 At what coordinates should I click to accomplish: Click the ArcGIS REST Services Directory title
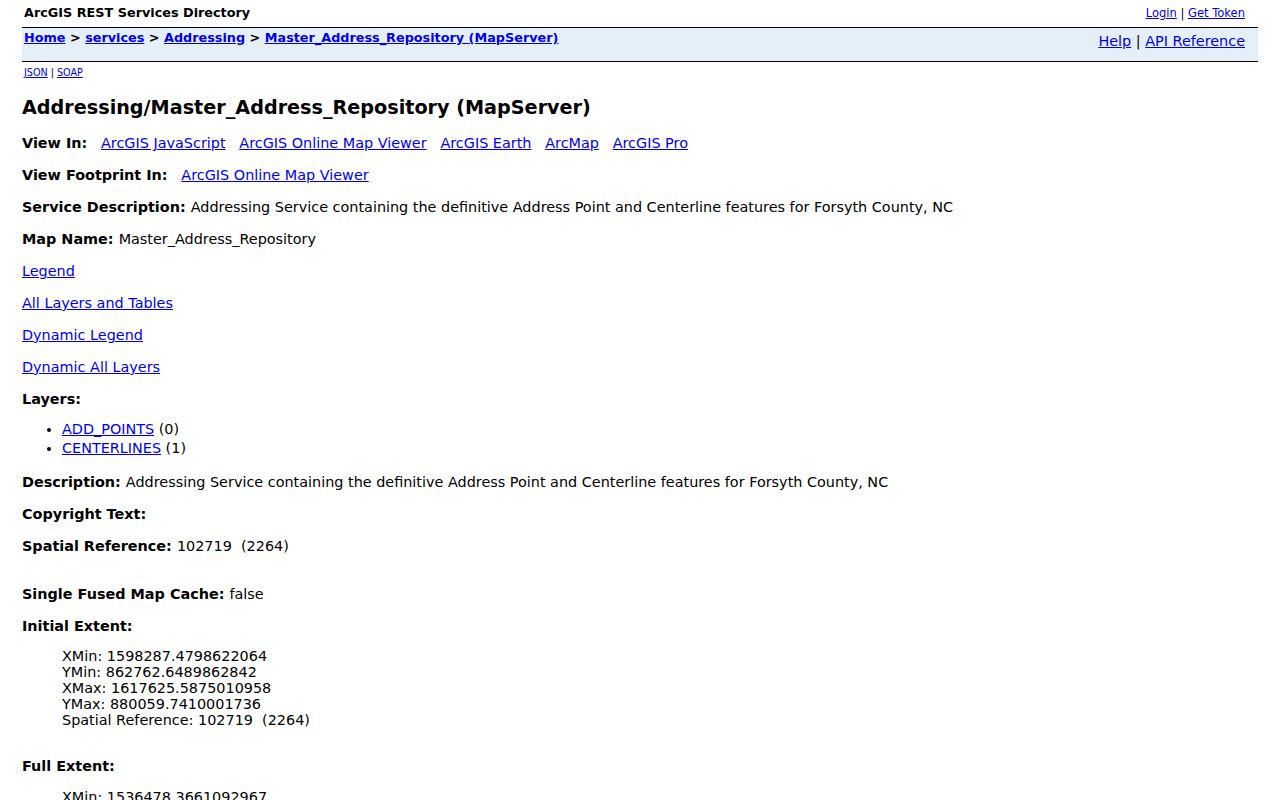[x=137, y=13]
